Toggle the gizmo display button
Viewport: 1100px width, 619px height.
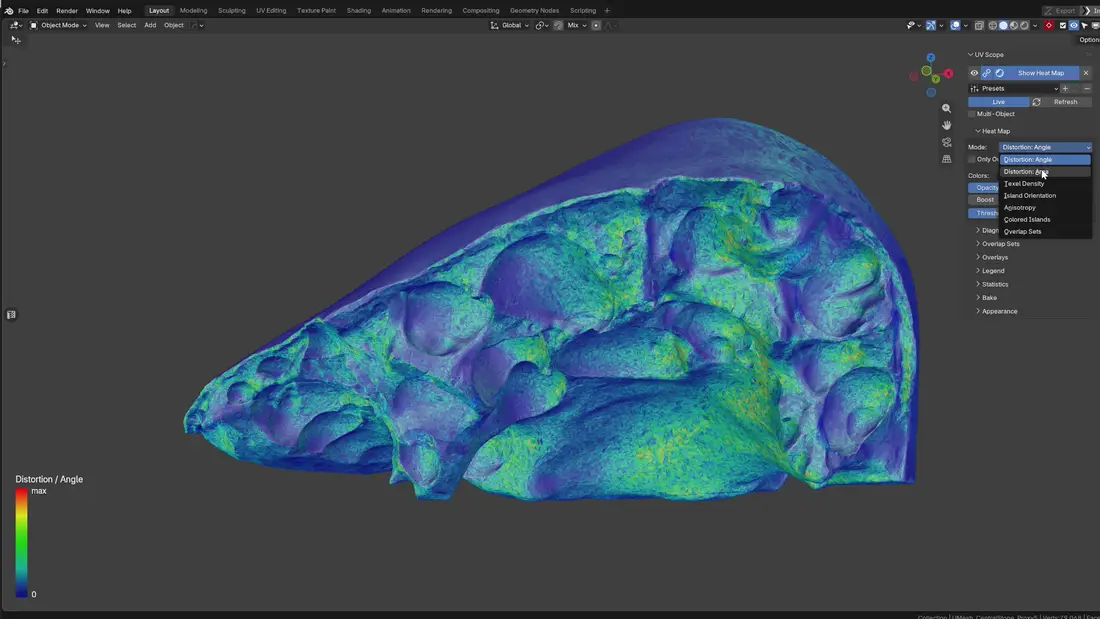(930, 25)
